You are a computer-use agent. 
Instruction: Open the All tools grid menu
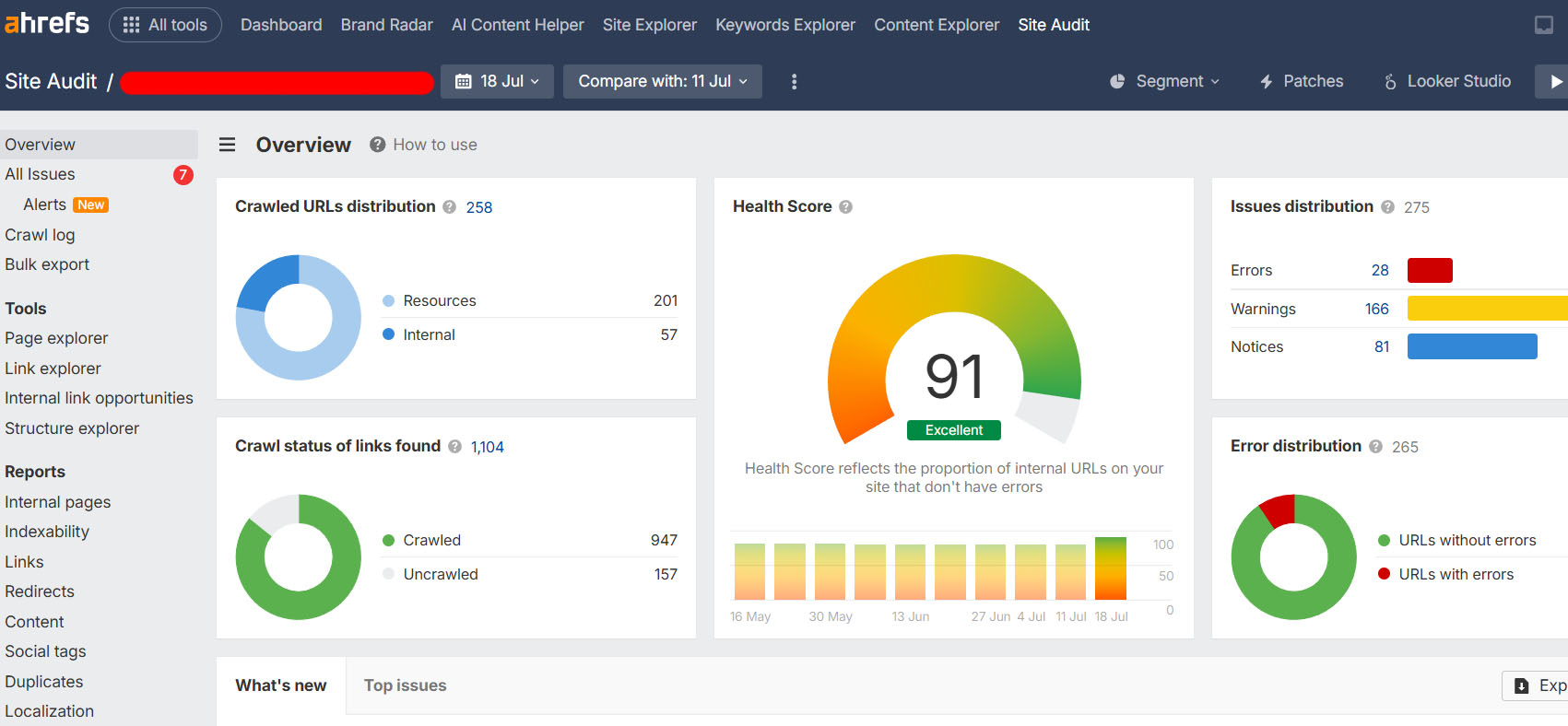tap(165, 25)
